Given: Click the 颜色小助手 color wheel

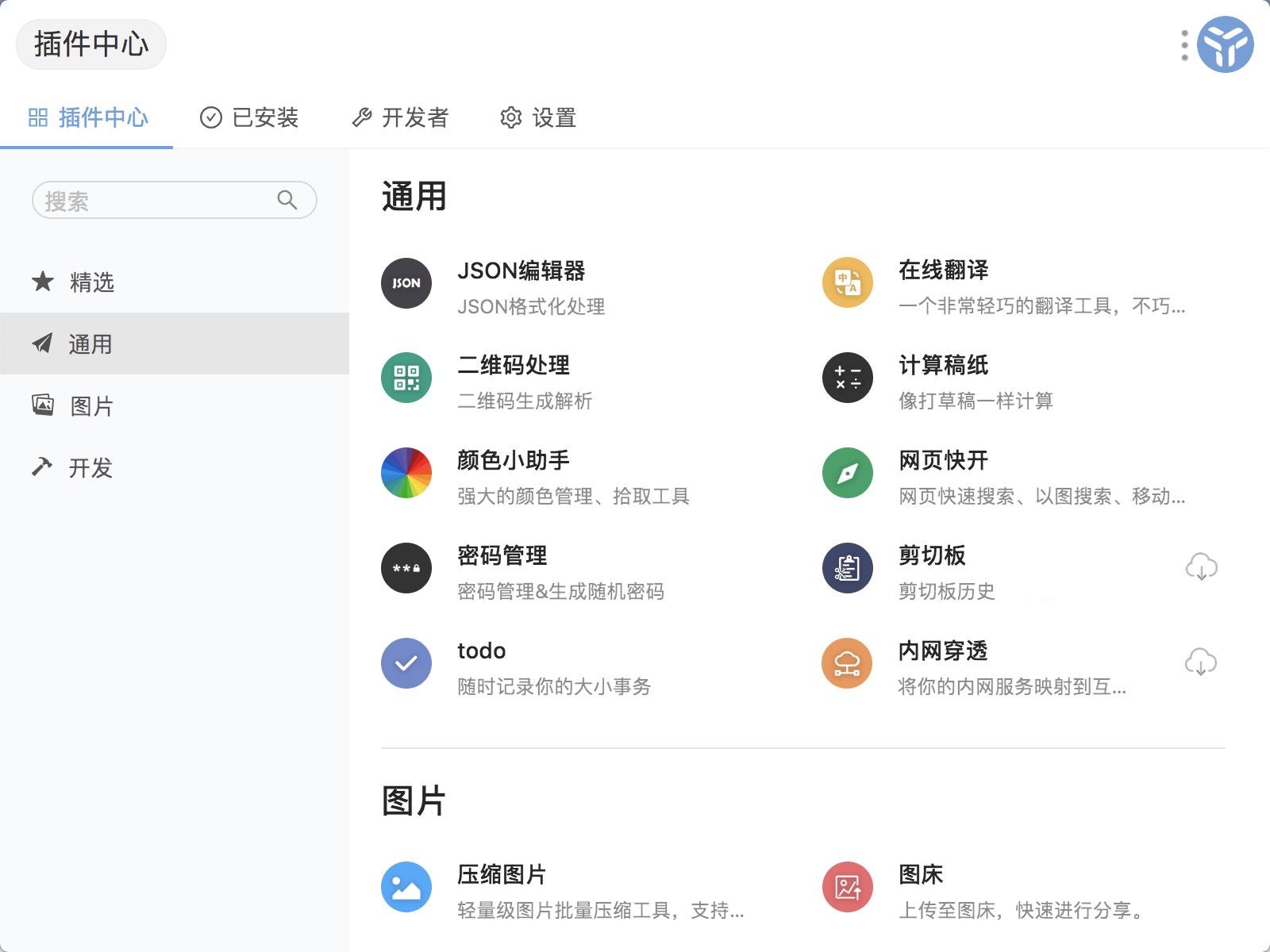Looking at the screenshot, I should [406, 473].
